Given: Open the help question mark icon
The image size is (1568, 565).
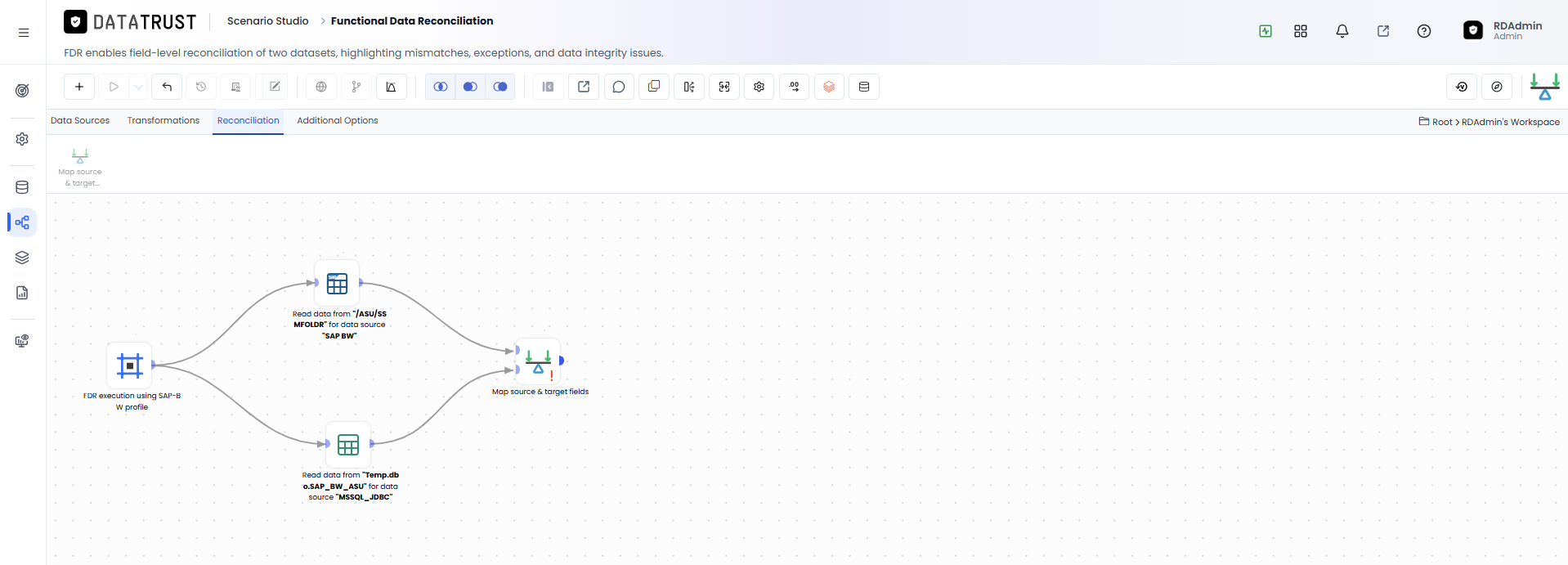Looking at the screenshot, I should tap(1424, 31).
